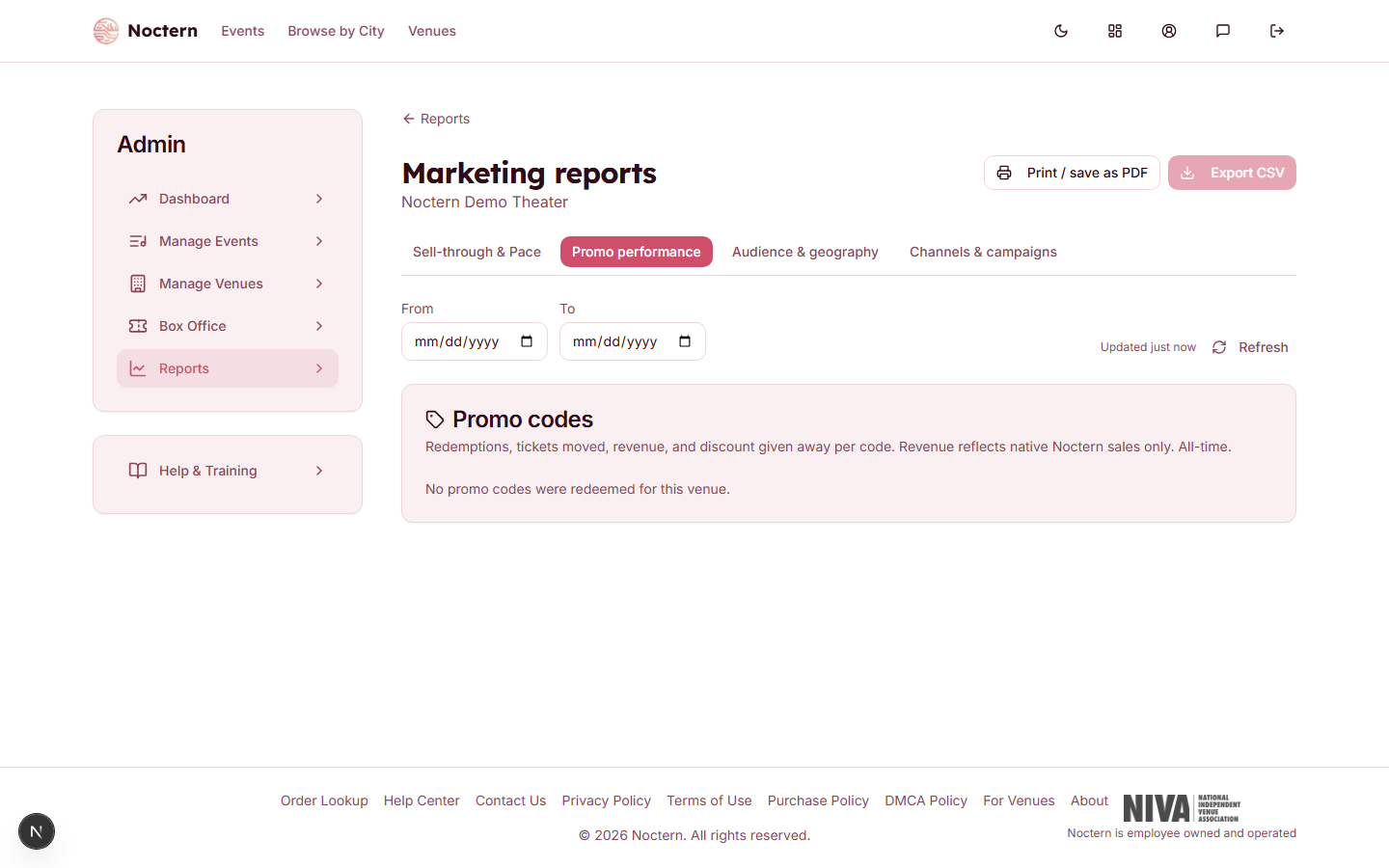Open the Order Lookup footer link

pyautogui.click(x=324, y=800)
